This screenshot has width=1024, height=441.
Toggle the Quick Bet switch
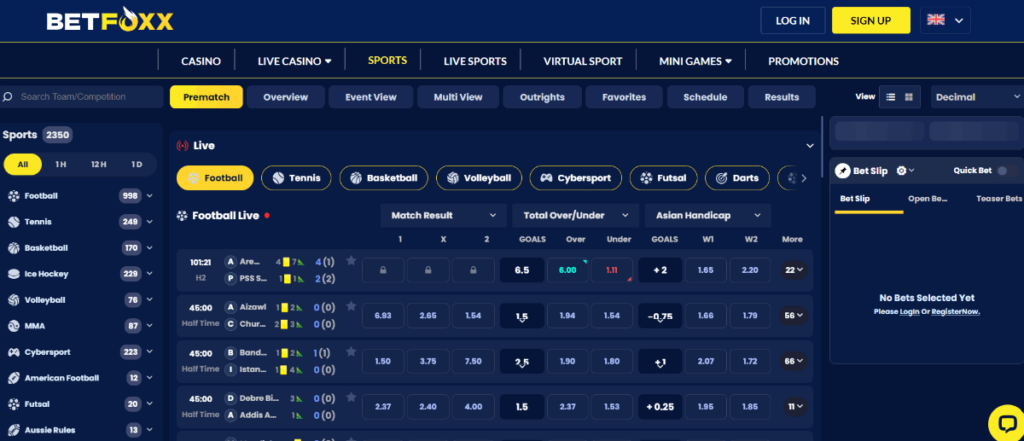click(1004, 171)
